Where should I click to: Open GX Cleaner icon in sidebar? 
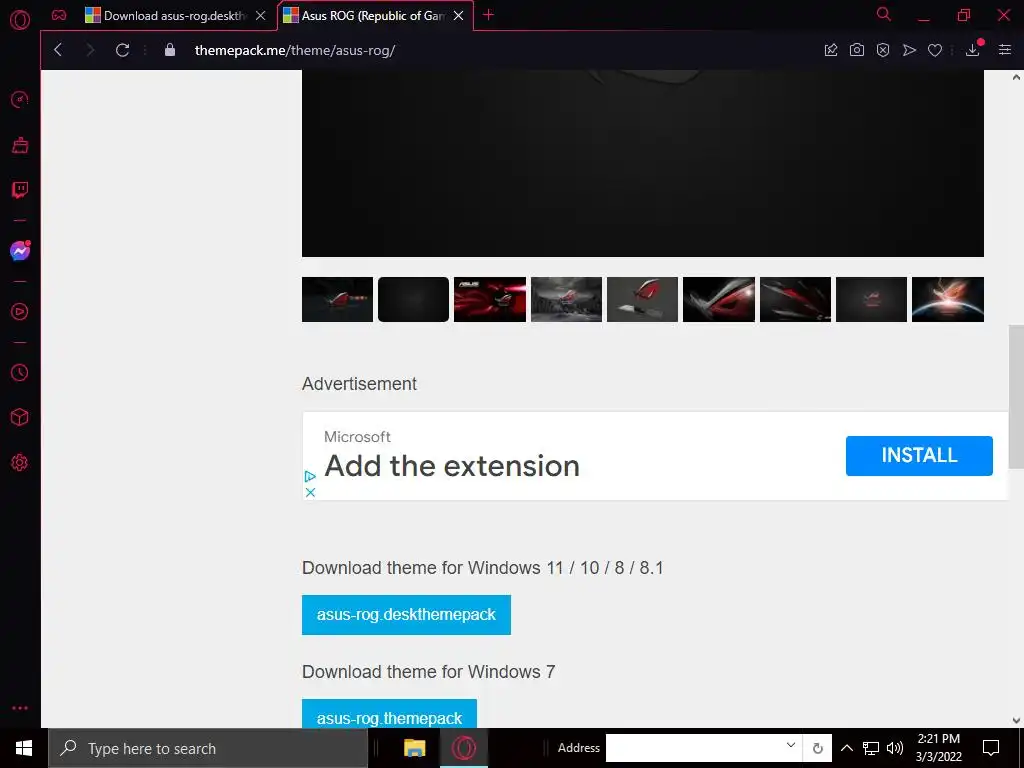pos(20,145)
